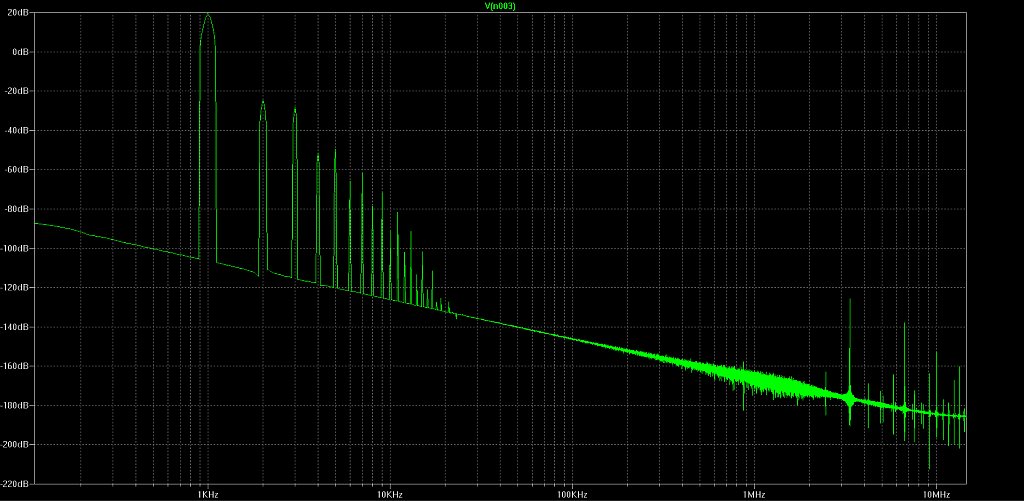Click the third harmonic peak near 3KHz
The image size is (1024, 501).
click(x=295, y=109)
